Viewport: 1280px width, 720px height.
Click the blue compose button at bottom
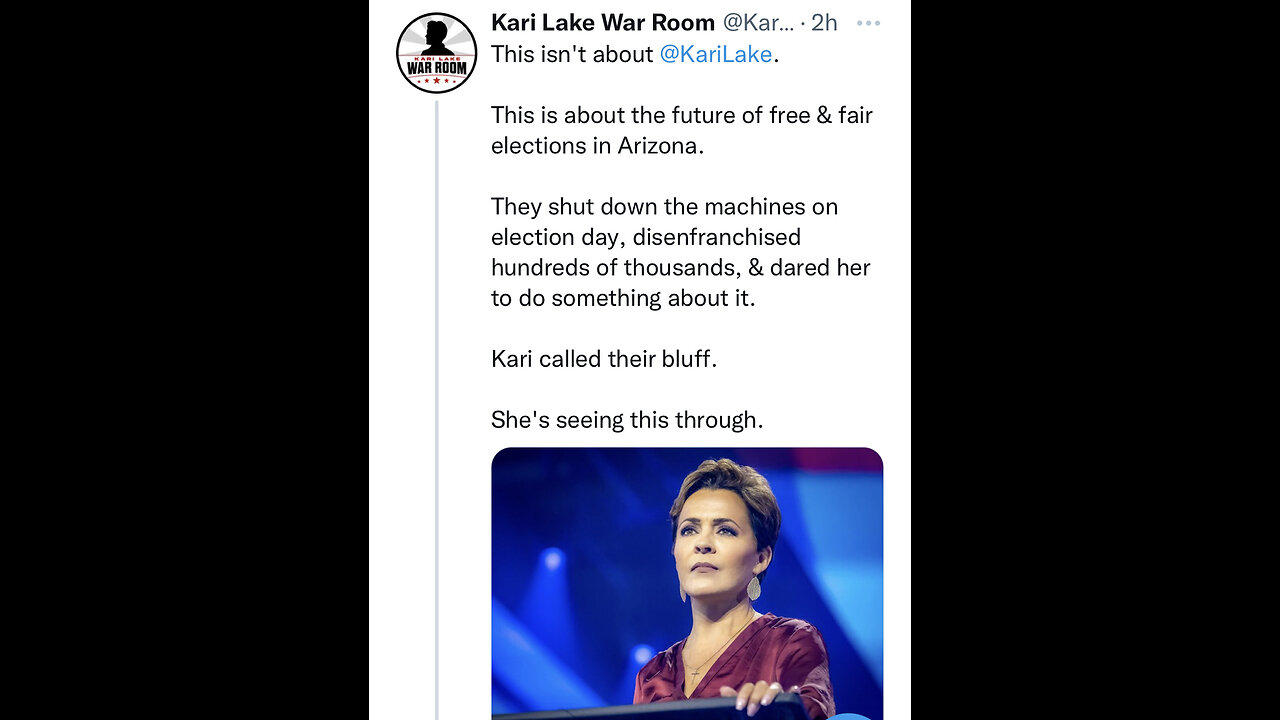pyautogui.click(x=850, y=714)
